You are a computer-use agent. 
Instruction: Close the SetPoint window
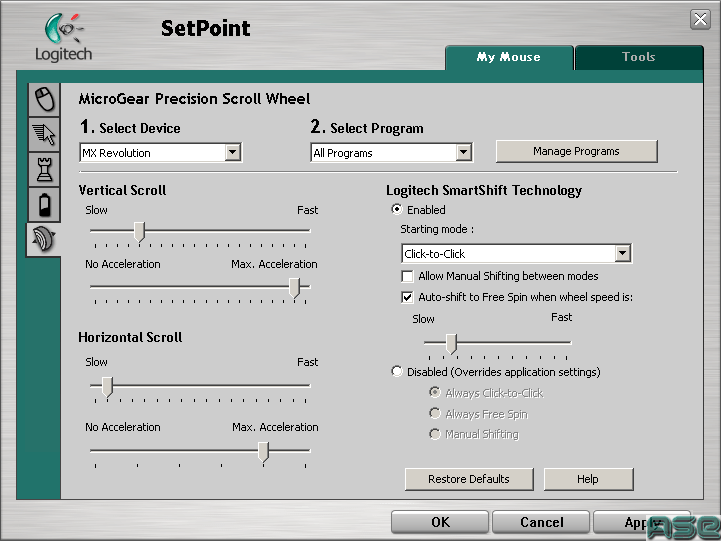(700, 19)
